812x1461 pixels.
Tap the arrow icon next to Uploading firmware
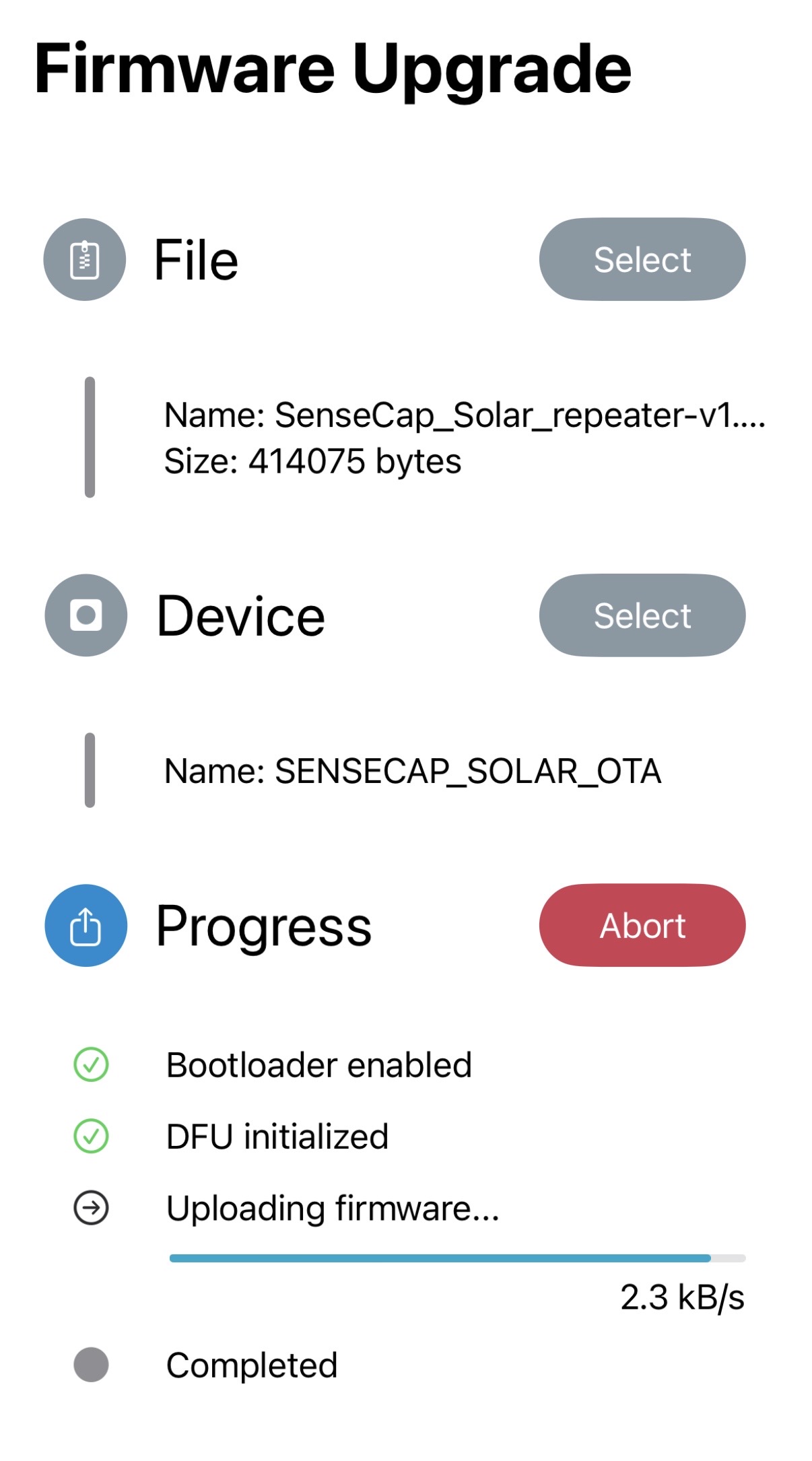pyautogui.click(x=91, y=1208)
